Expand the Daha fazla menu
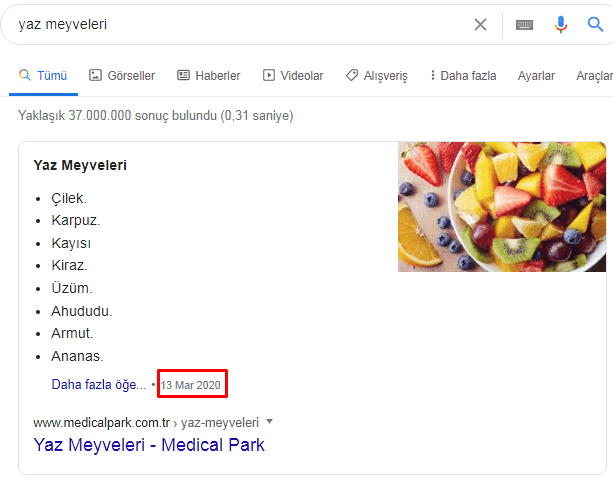This screenshot has width=613, height=480. tap(462, 75)
